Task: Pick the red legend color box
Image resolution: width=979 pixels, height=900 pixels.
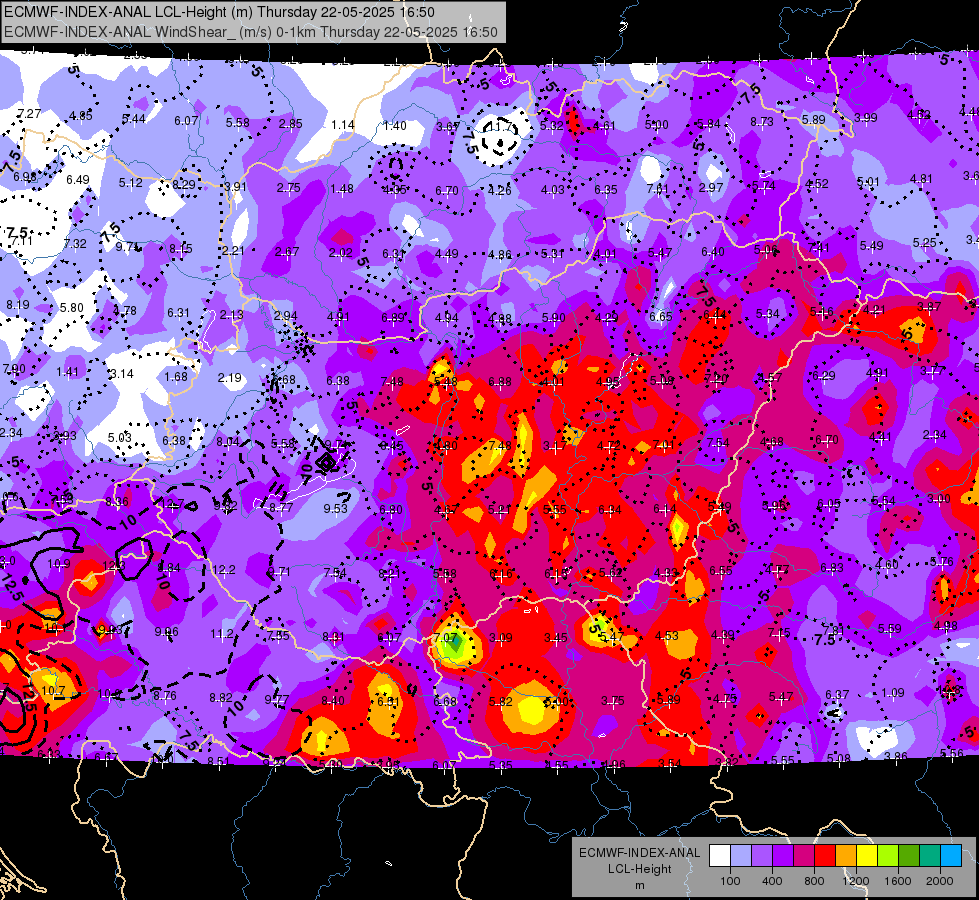Action: tap(825, 856)
